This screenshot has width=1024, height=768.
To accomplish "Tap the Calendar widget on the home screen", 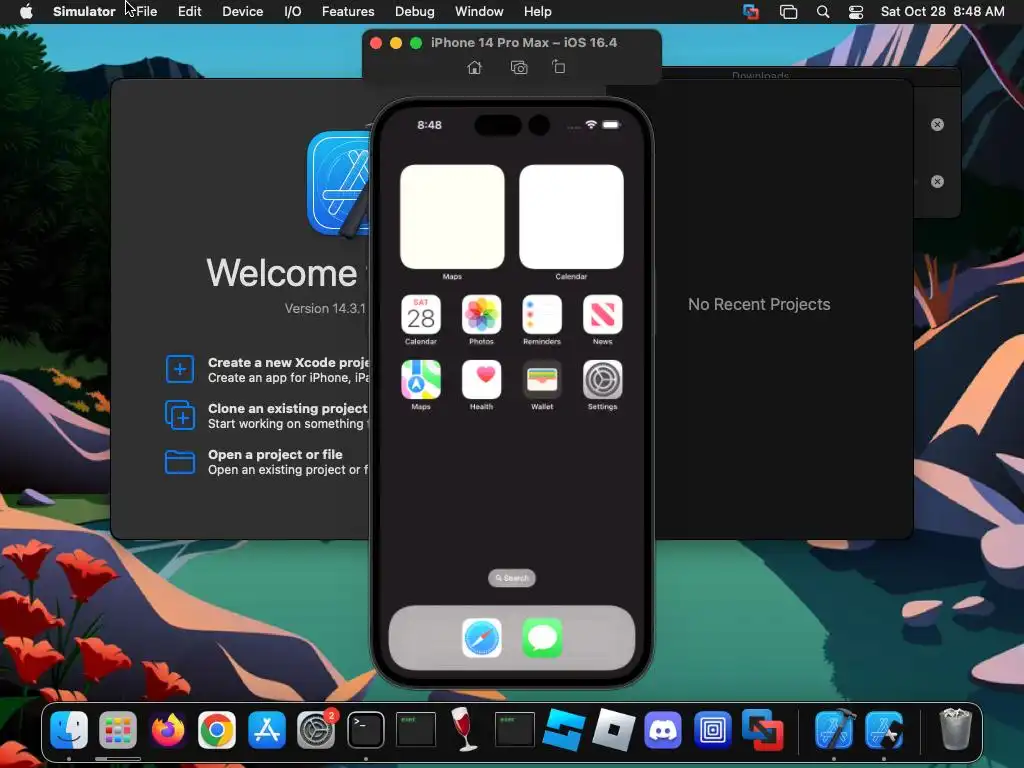I will (x=571, y=217).
